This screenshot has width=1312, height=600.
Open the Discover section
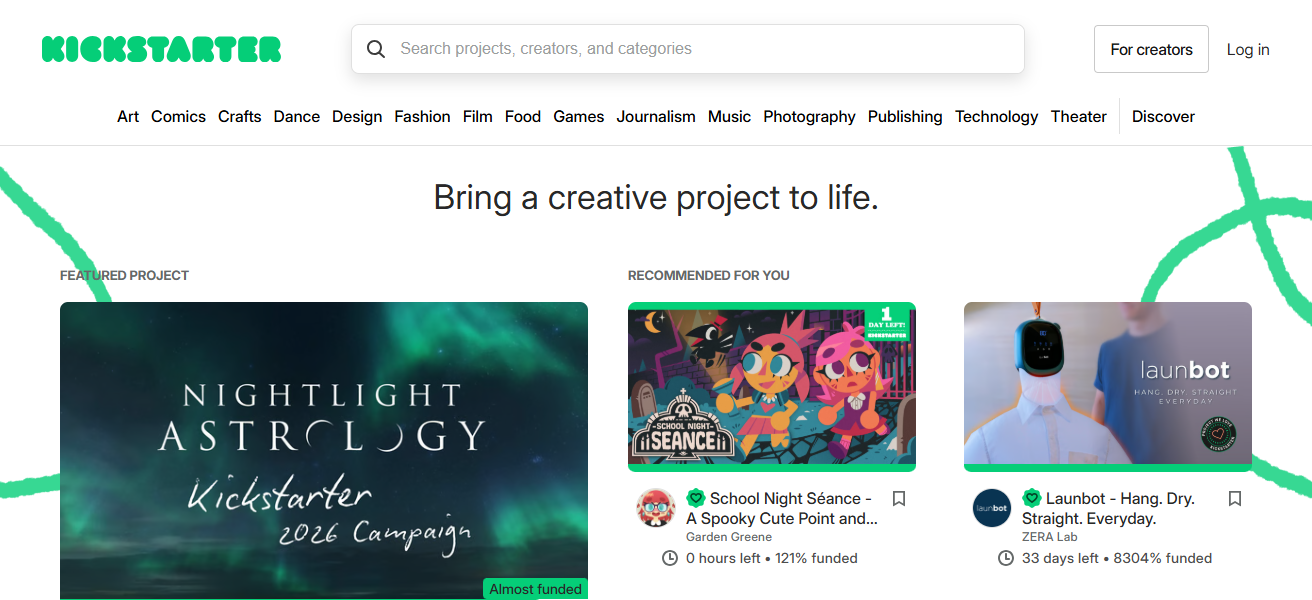[x=1162, y=116]
